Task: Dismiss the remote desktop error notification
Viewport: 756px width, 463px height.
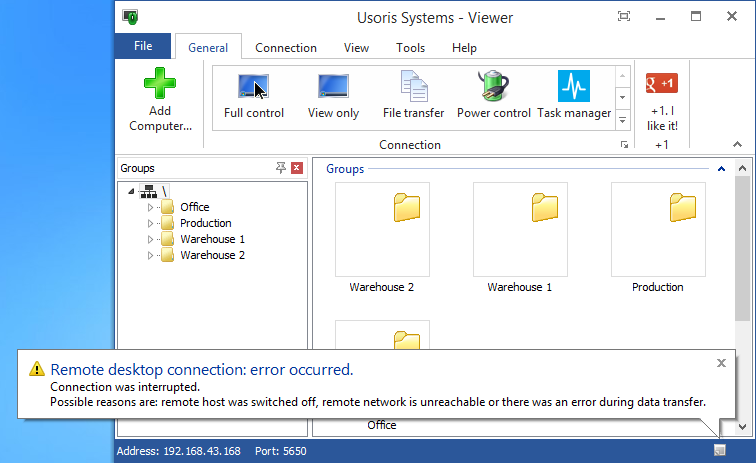Action: [x=722, y=363]
